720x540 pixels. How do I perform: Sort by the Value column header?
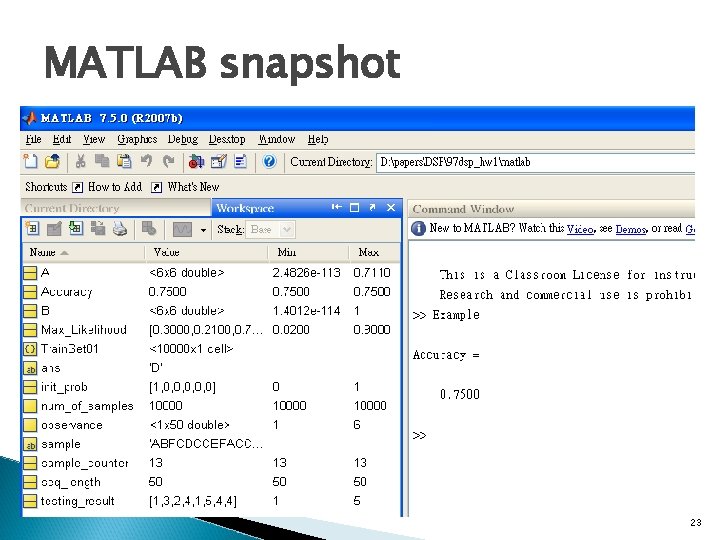pyautogui.click(x=206, y=252)
